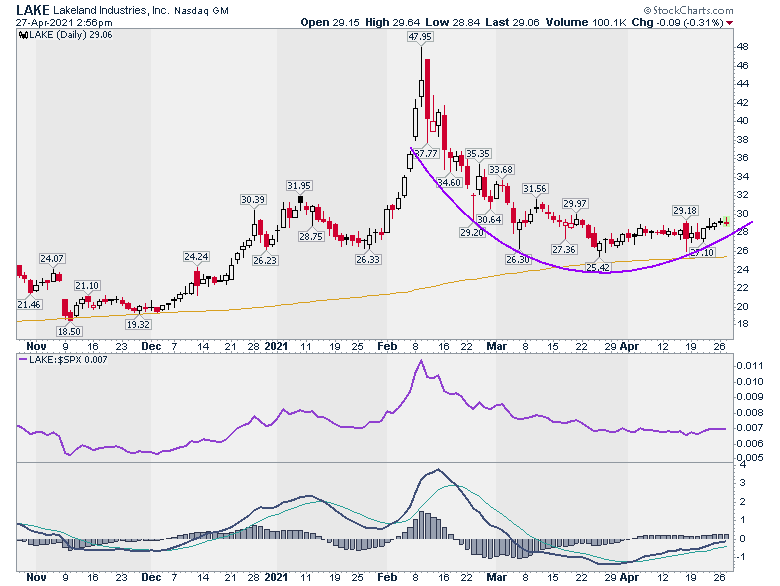This screenshot has width=780, height=586.
Task: Click the 27-Apr-2021 2:56pm timestamp
Action: pyautogui.click(x=64, y=22)
